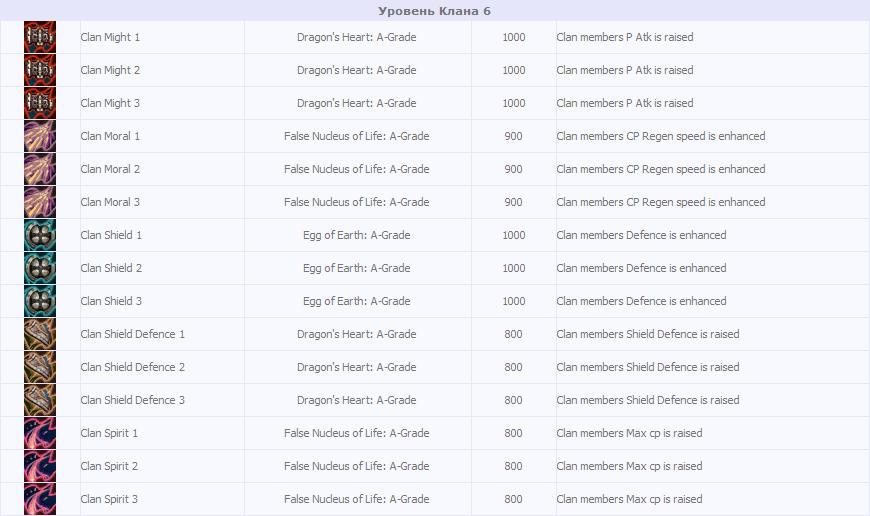Image resolution: width=870 pixels, height=516 pixels.
Task: Click the 900 cost in Clan Moral 1 row
Action: coord(513,136)
